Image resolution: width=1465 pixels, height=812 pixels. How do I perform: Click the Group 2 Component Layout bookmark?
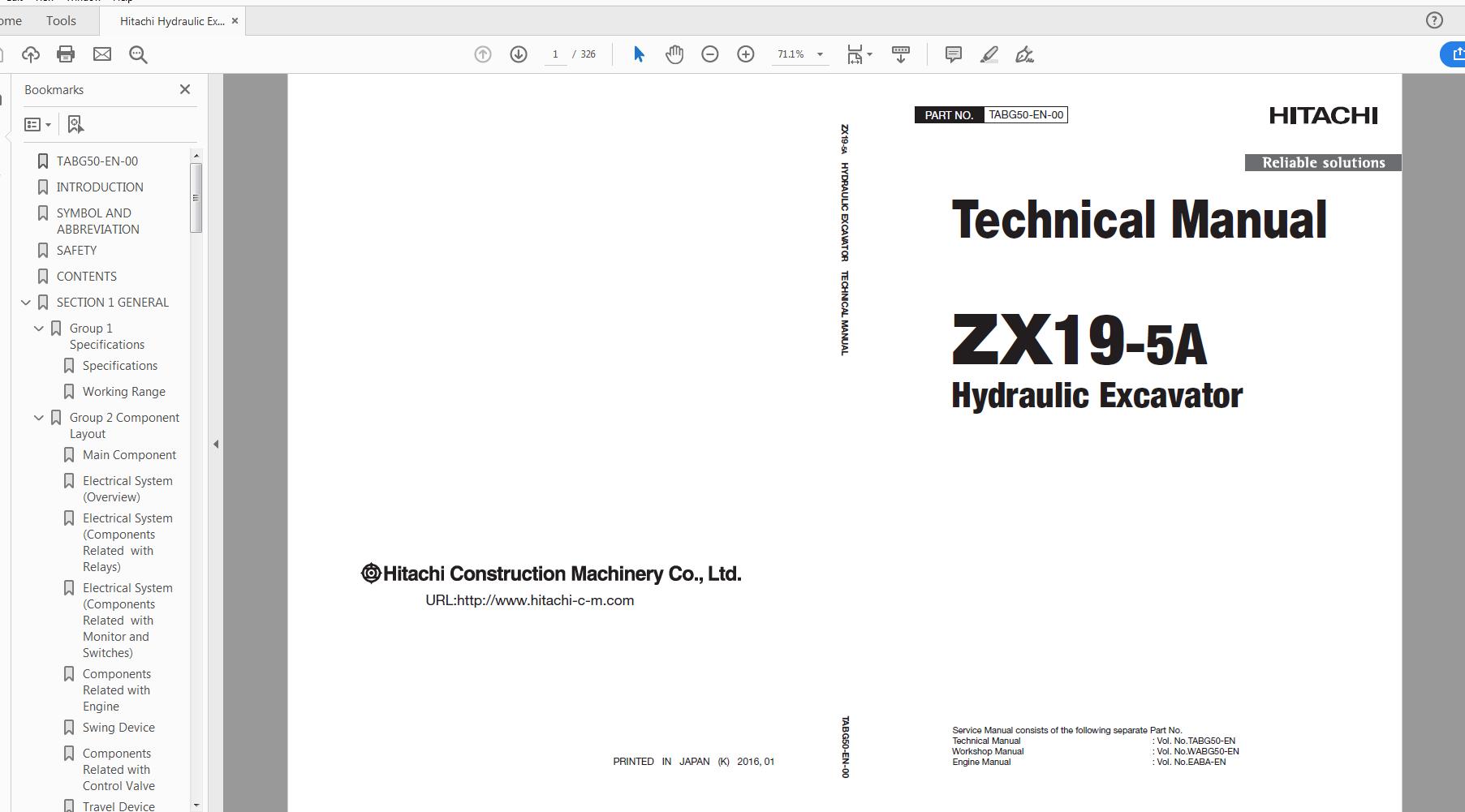(124, 425)
